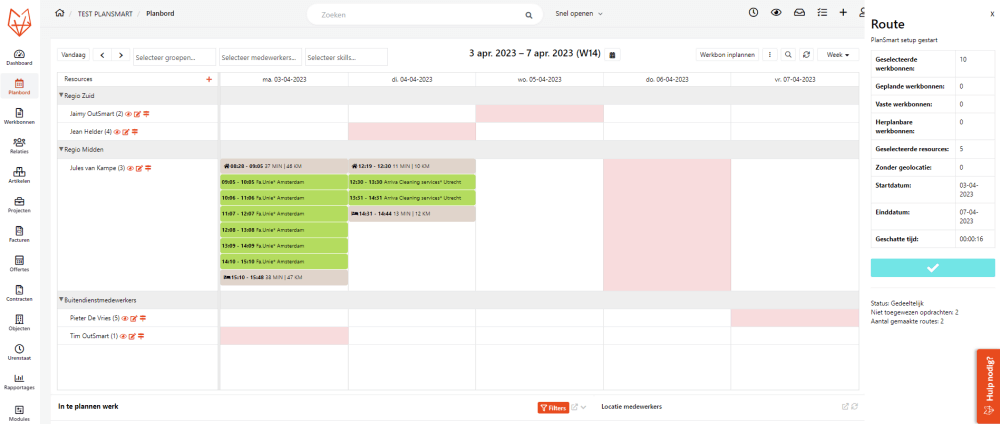Open Rapportages in the sidebar menu
The height and width of the screenshot is (424, 1000).
tap(19, 382)
